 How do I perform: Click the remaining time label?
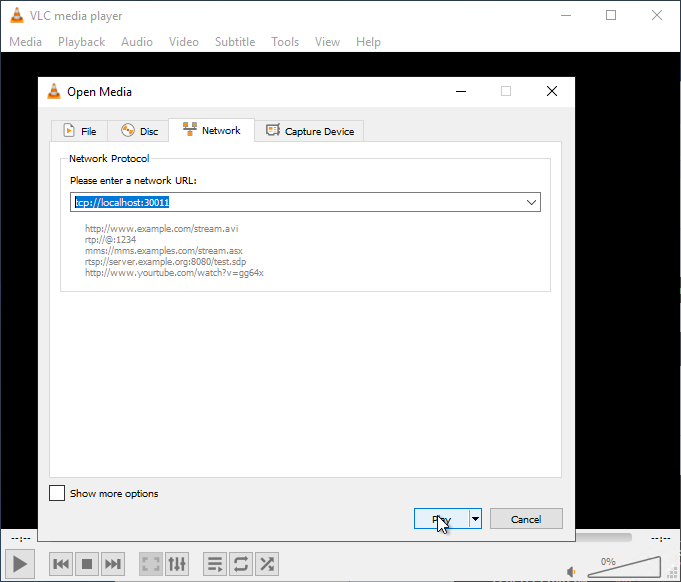pos(661,539)
